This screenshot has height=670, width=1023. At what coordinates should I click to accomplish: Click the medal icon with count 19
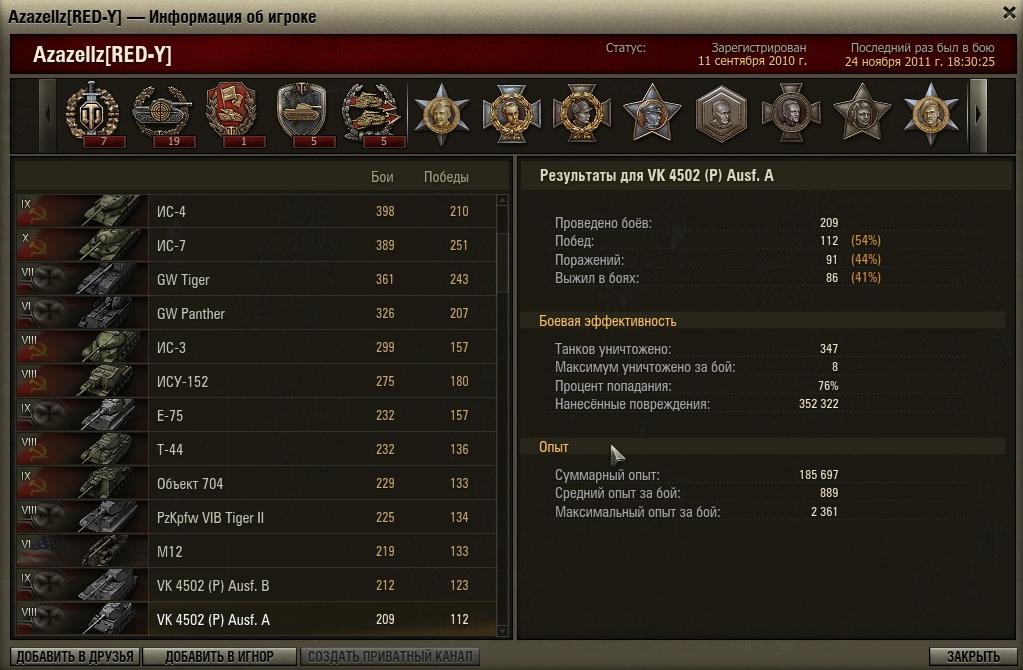162,114
